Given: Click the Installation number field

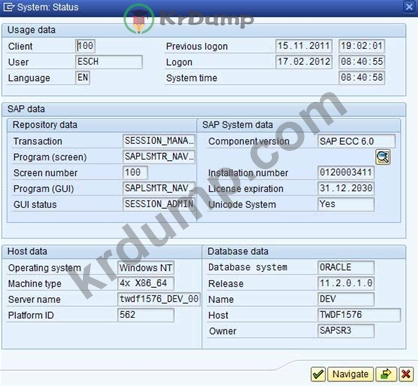Looking at the screenshot, I should coord(346,173).
